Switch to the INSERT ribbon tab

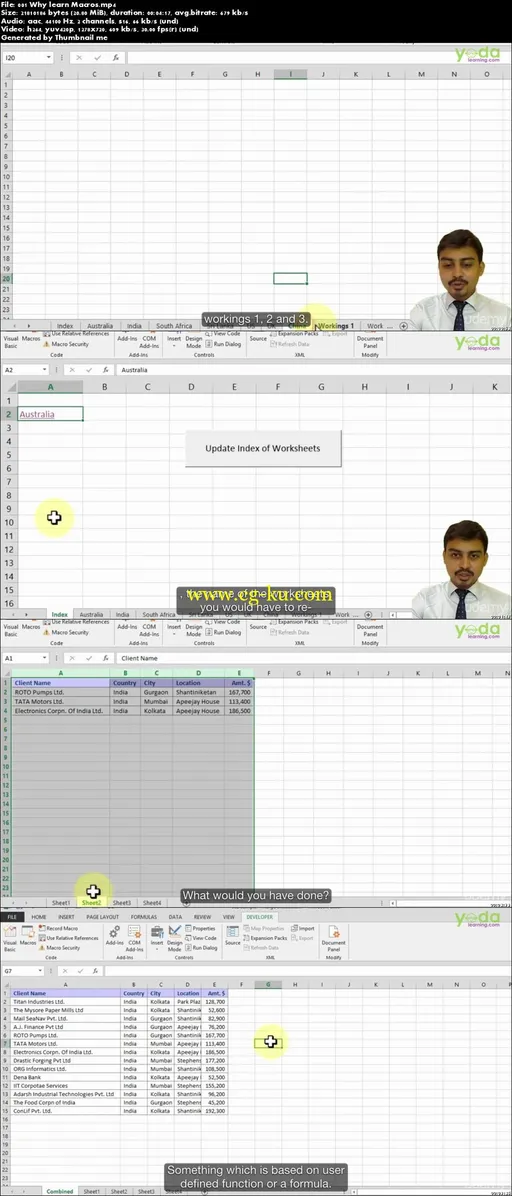[x=66, y=917]
